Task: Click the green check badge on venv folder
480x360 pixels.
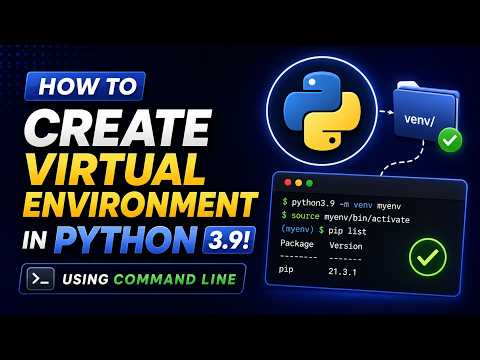Action: [450, 140]
